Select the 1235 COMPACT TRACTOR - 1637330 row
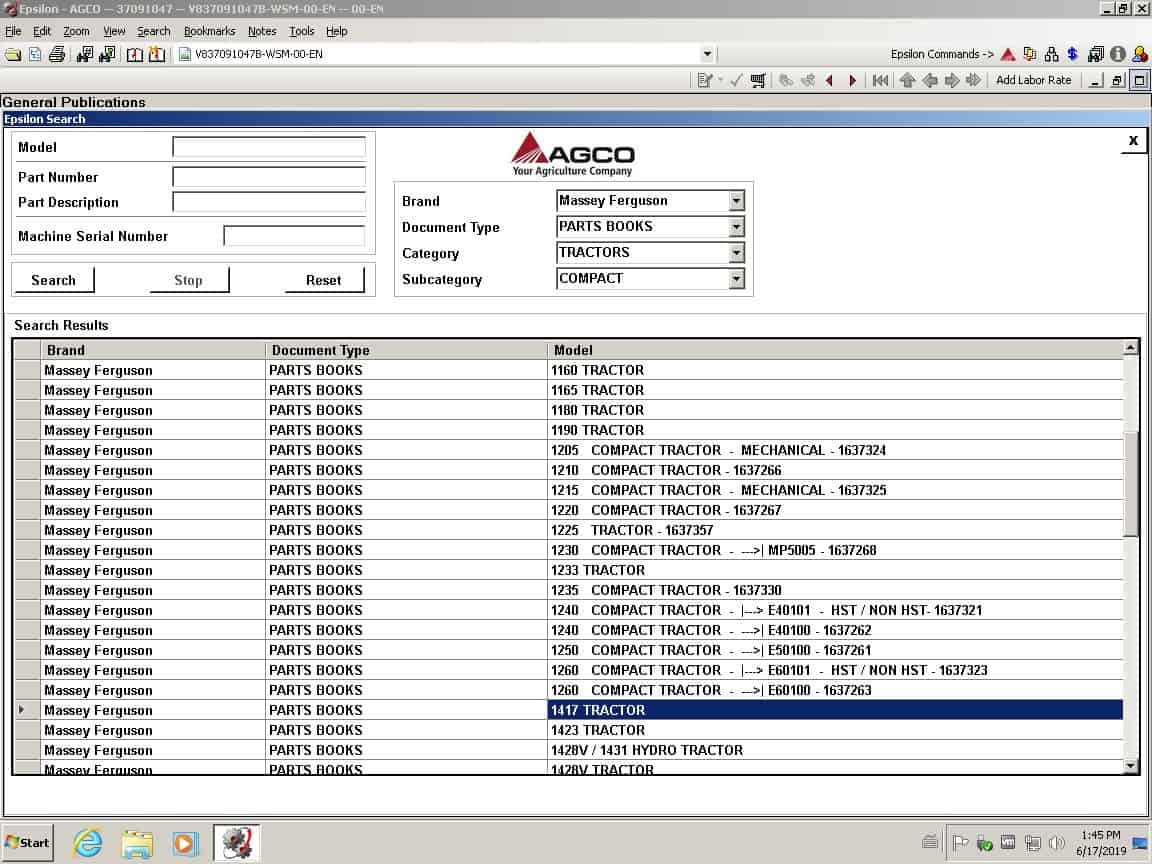Viewport: 1152px width, 864px height. (x=569, y=590)
